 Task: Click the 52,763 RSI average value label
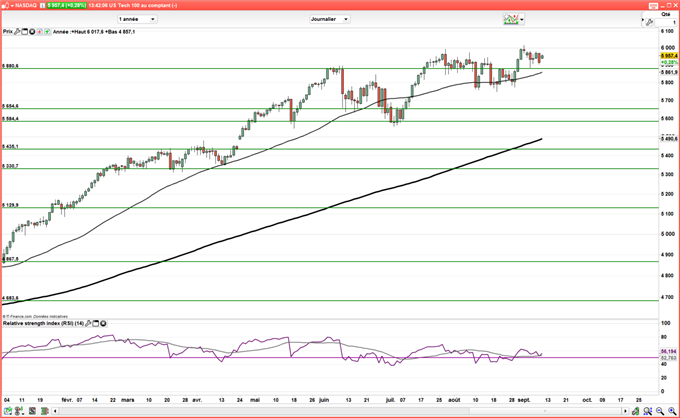pos(669,358)
